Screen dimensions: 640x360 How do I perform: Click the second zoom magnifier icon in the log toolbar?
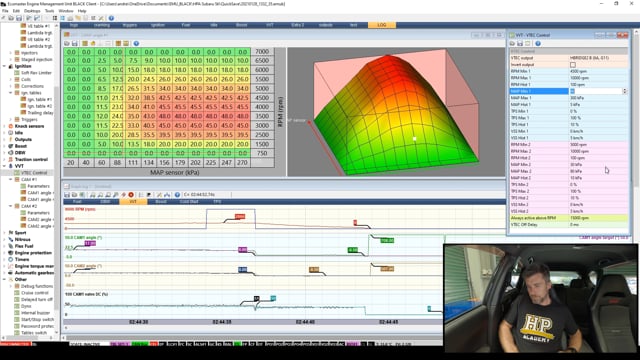(100, 195)
